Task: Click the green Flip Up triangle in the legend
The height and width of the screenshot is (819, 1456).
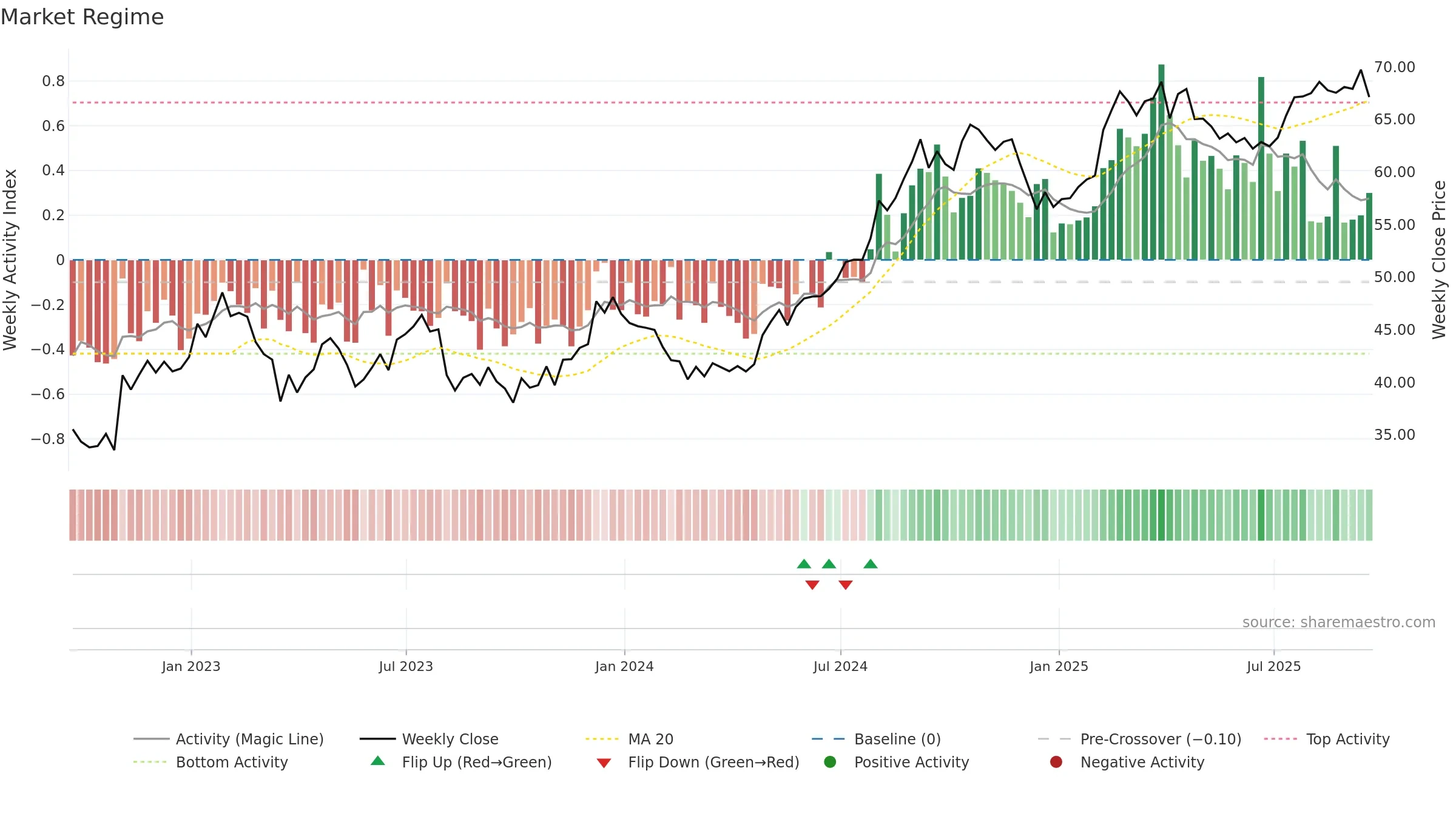Action: coord(378,761)
